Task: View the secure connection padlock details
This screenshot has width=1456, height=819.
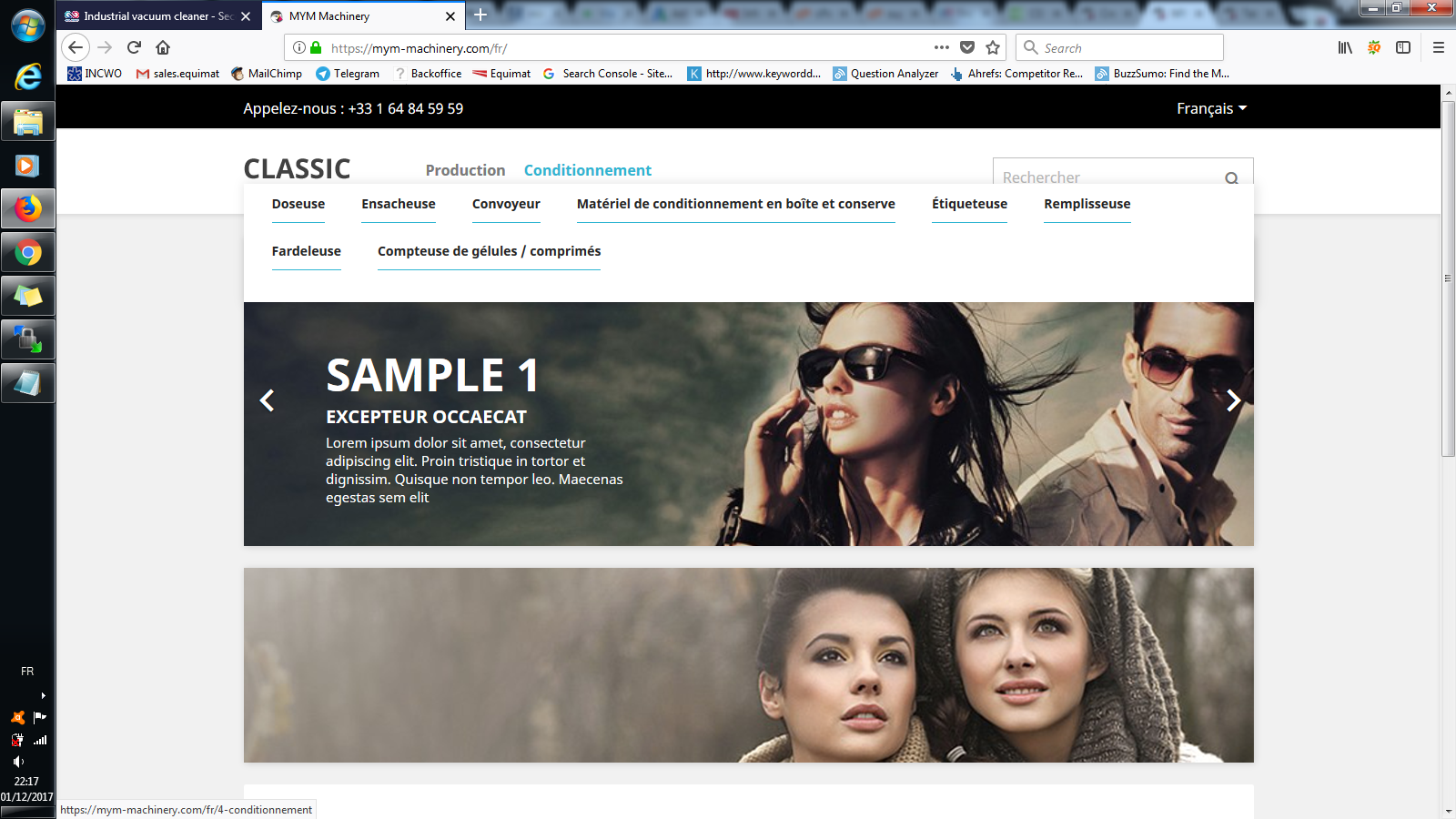Action: [x=316, y=47]
